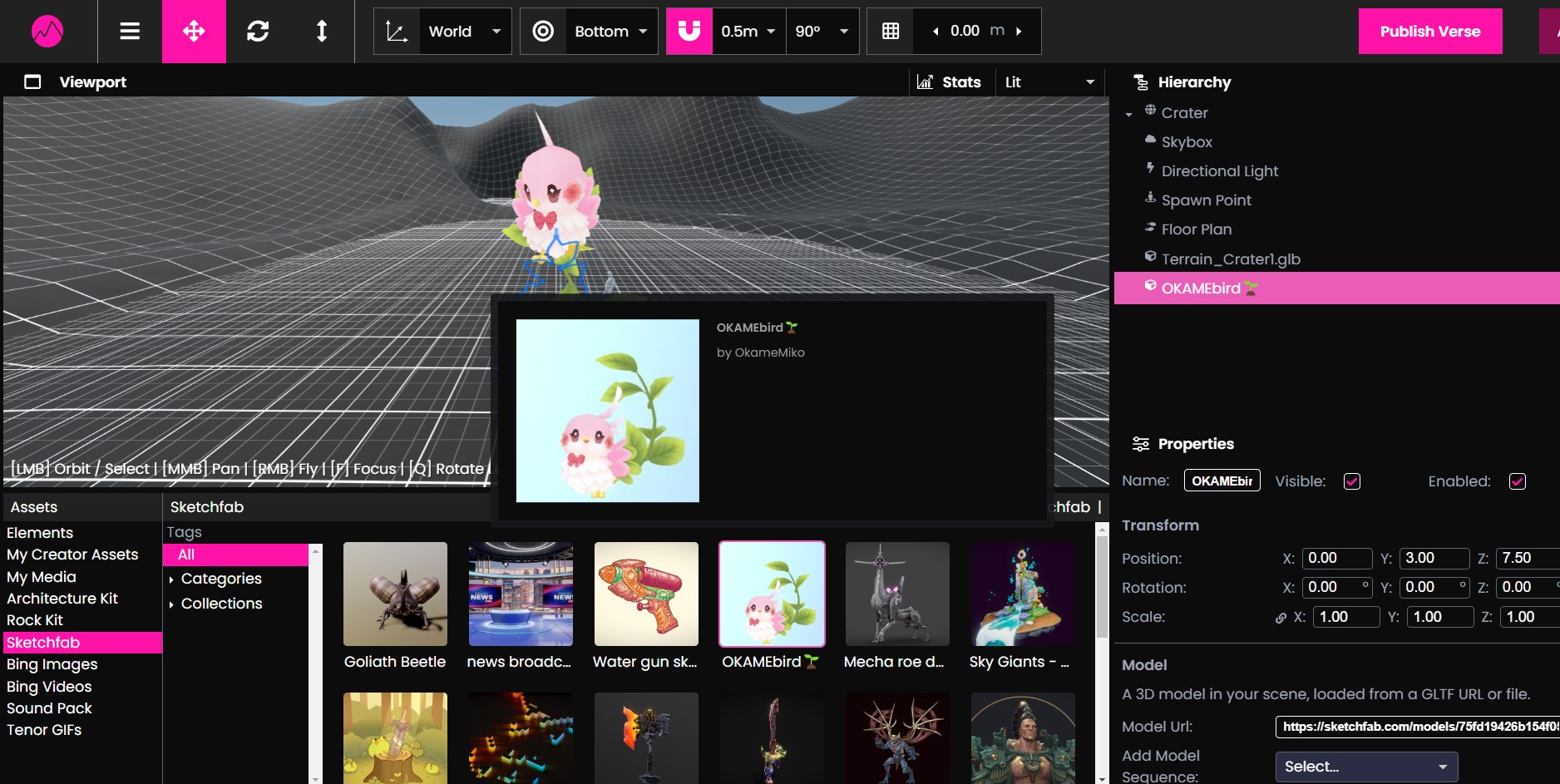1560x784 pixels.
Task: Click the Position Z field 7.50
Action: [1528, 558]
